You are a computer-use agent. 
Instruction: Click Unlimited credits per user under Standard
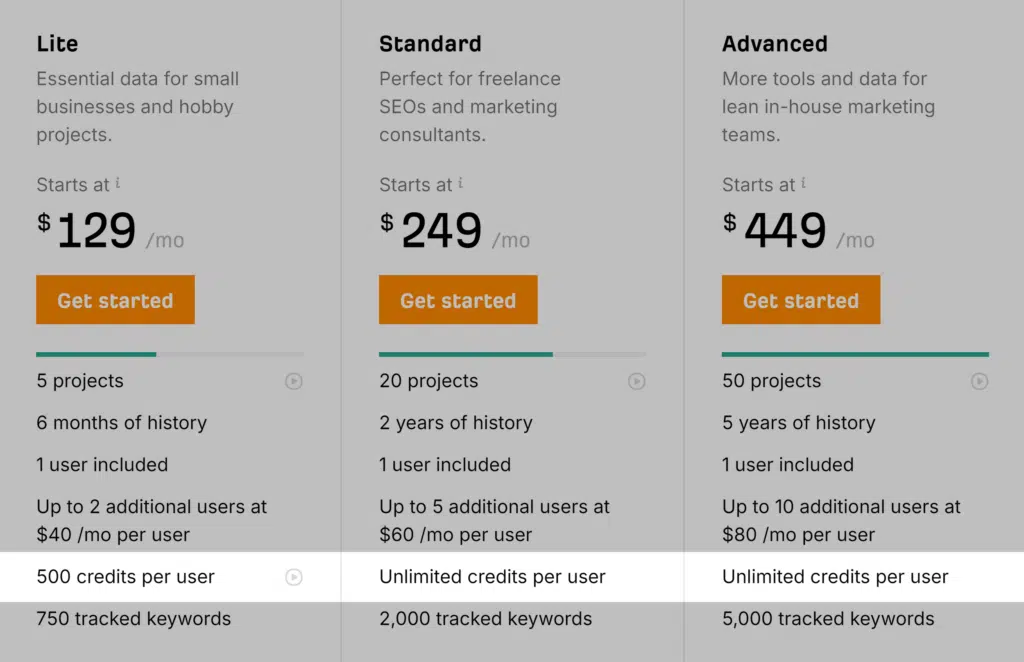tap(492, 577)
